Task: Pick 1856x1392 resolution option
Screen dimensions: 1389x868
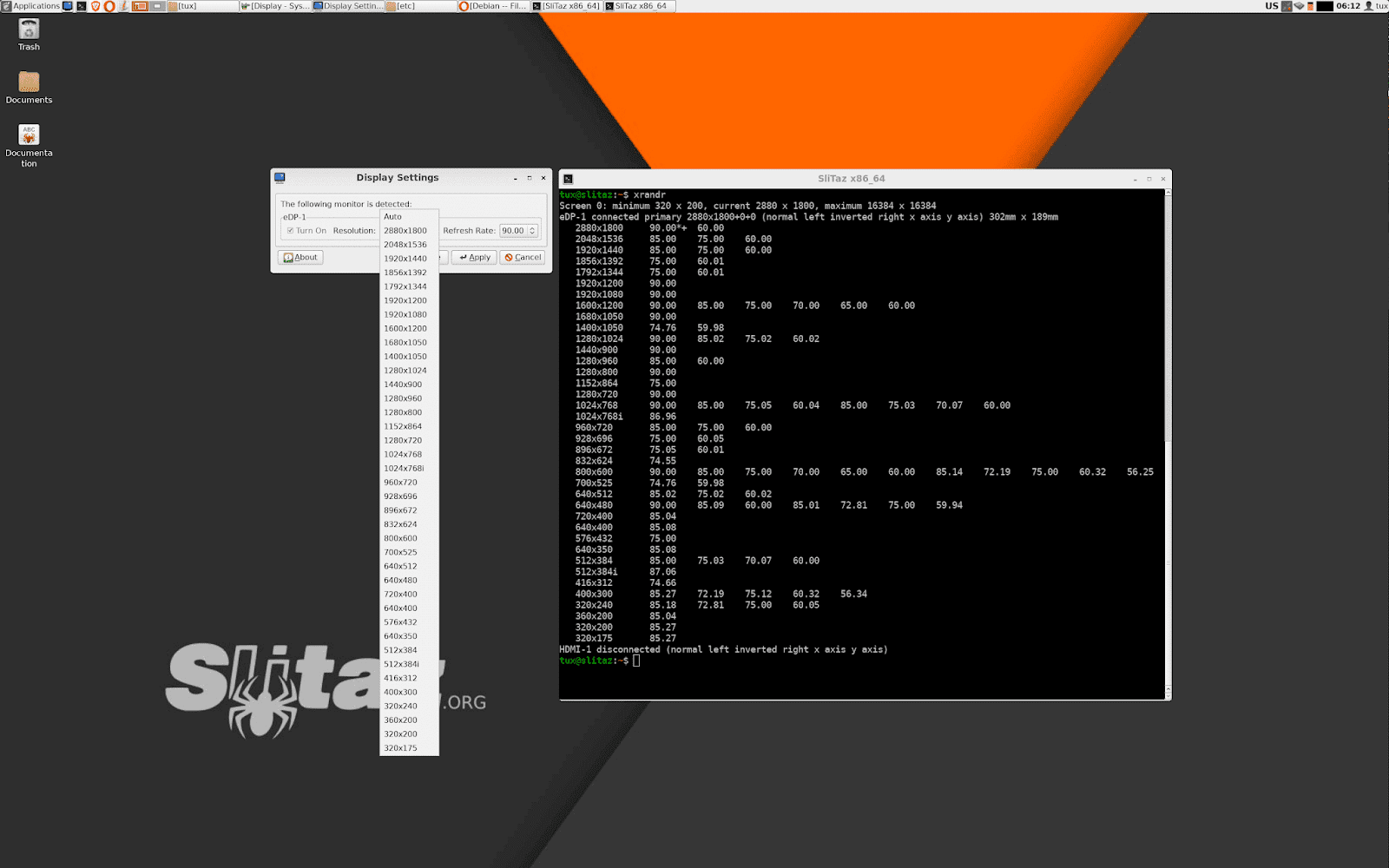Action: (x=409, y=273)
